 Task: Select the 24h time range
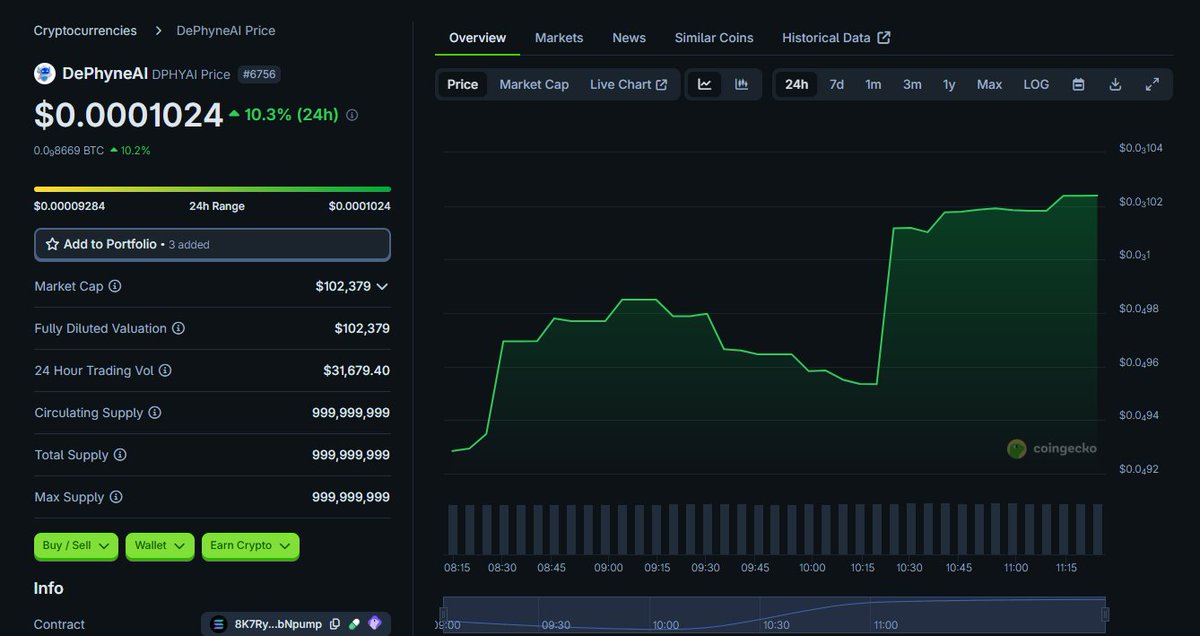[x=797, y=84]
